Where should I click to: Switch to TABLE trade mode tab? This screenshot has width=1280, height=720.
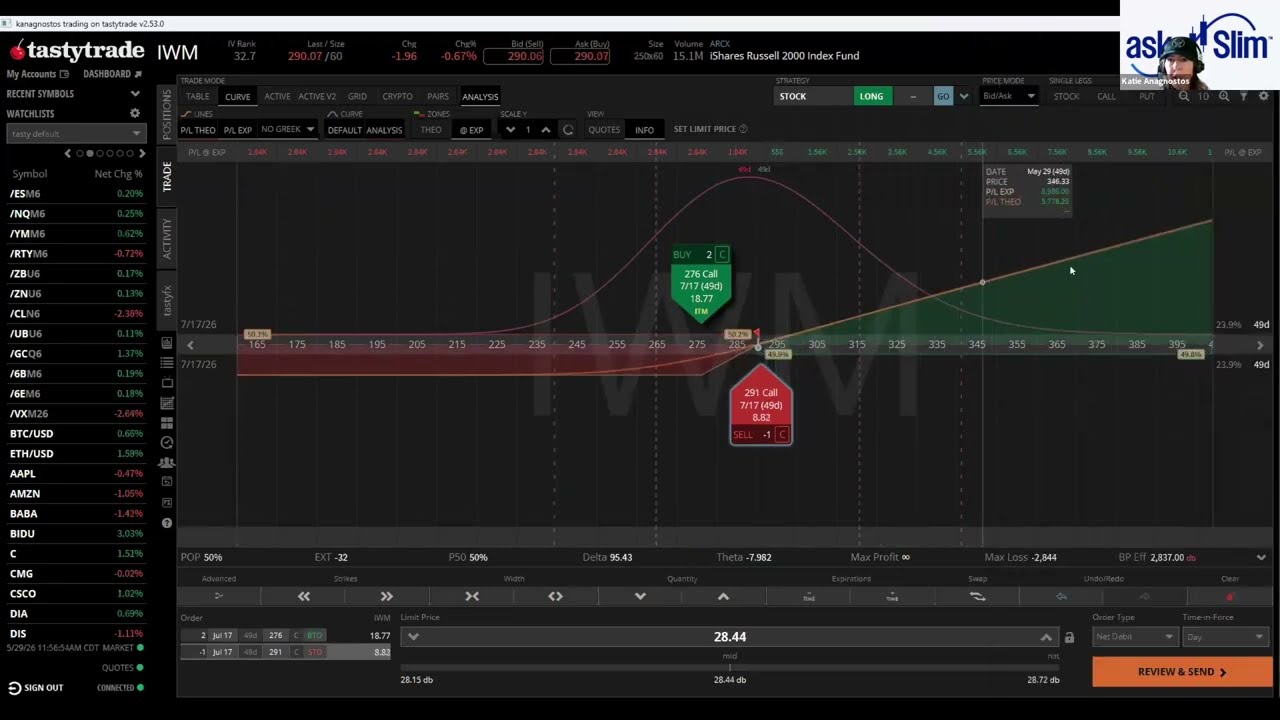coord(198,97)
